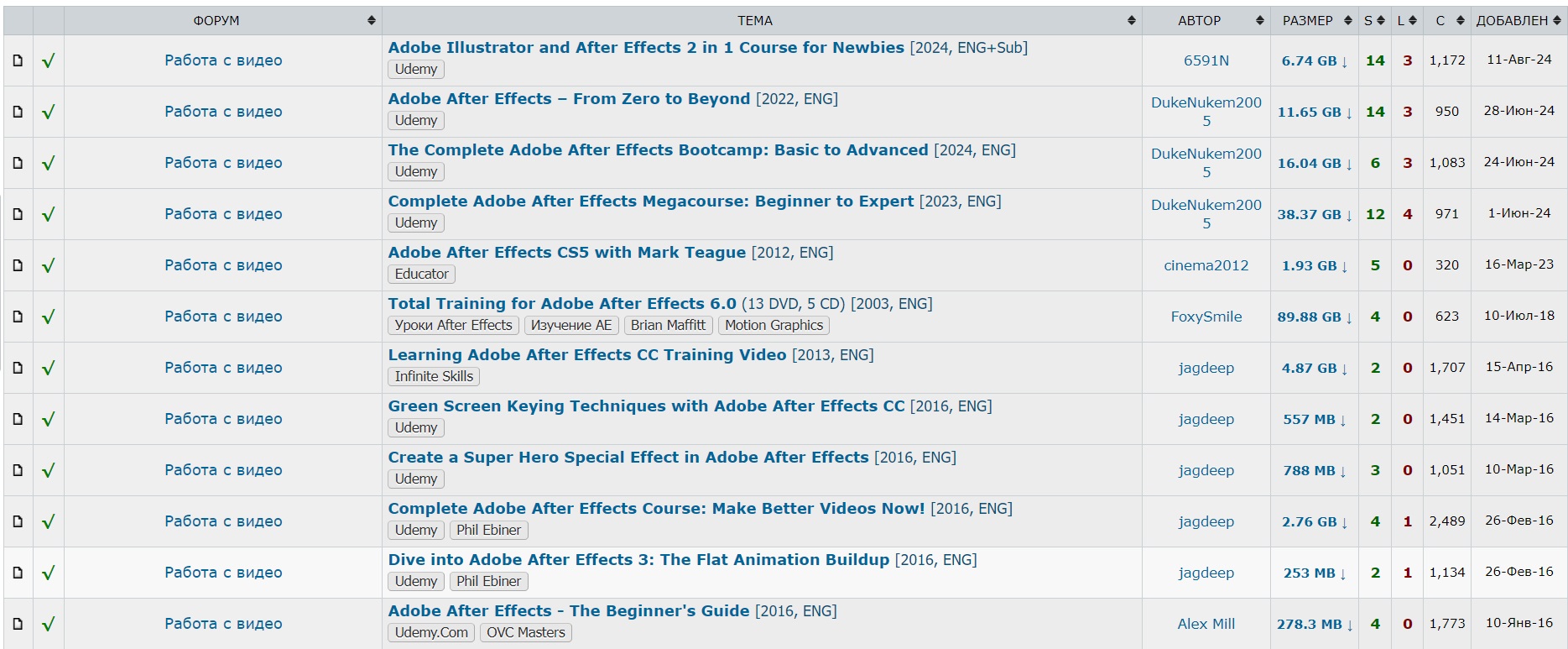Download the 89.88 GB Total Training torrent

pos(1314,317)
